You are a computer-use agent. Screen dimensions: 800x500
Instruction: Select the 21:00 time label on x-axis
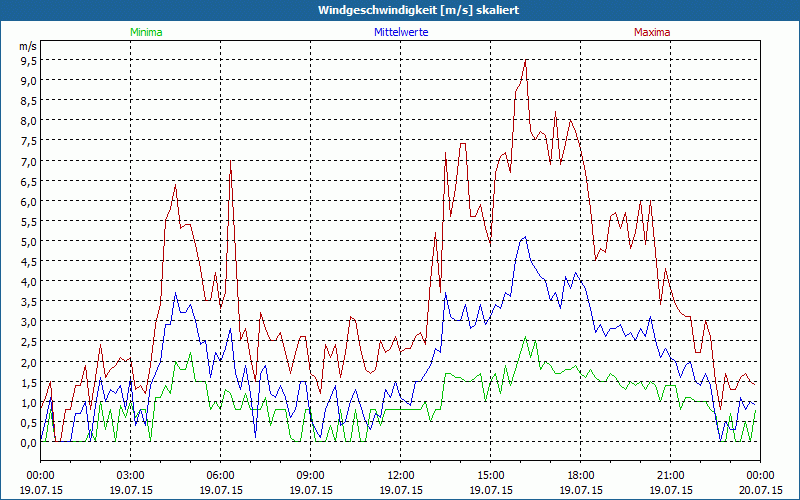click(x=670, y=475)
